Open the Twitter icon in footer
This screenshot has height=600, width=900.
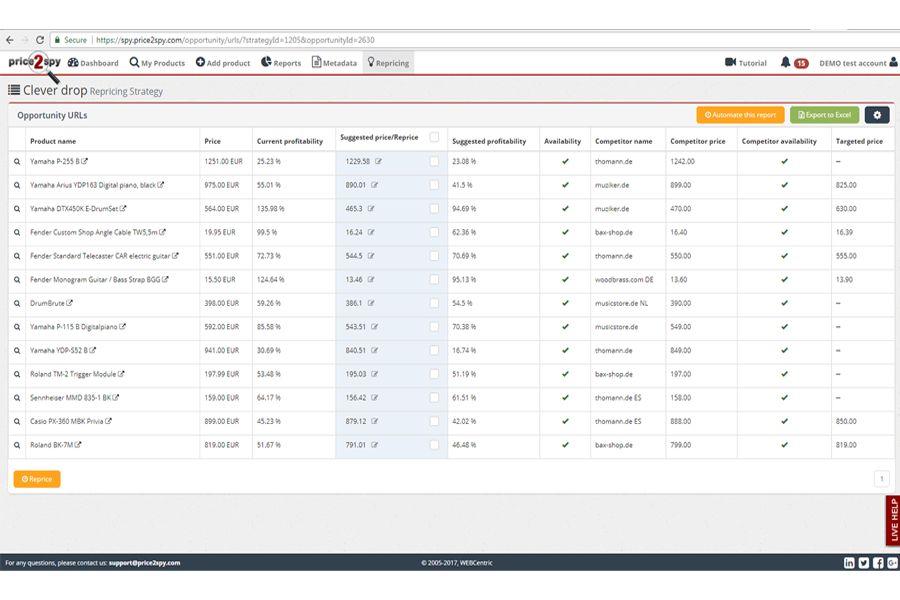tap(864, 563)
